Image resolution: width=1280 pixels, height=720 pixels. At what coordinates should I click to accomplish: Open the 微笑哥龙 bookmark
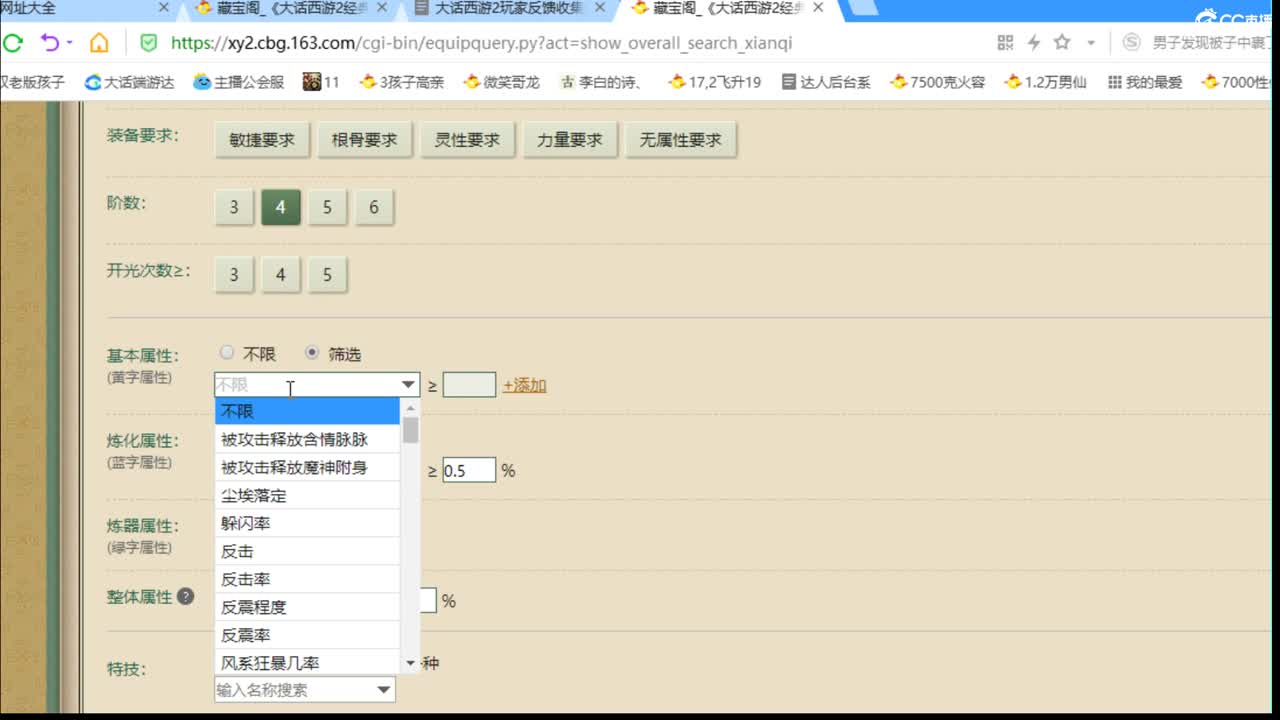click(x=502, y=82)
